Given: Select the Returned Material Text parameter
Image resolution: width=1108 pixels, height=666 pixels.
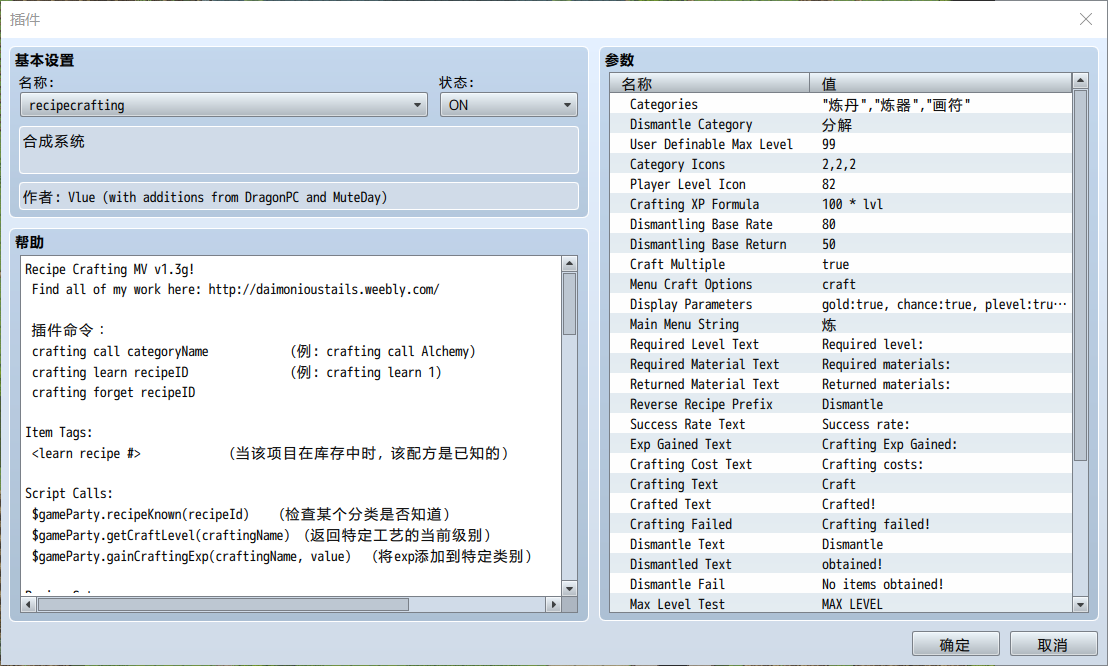Looking at the screenshot, I should pos(841,385).
